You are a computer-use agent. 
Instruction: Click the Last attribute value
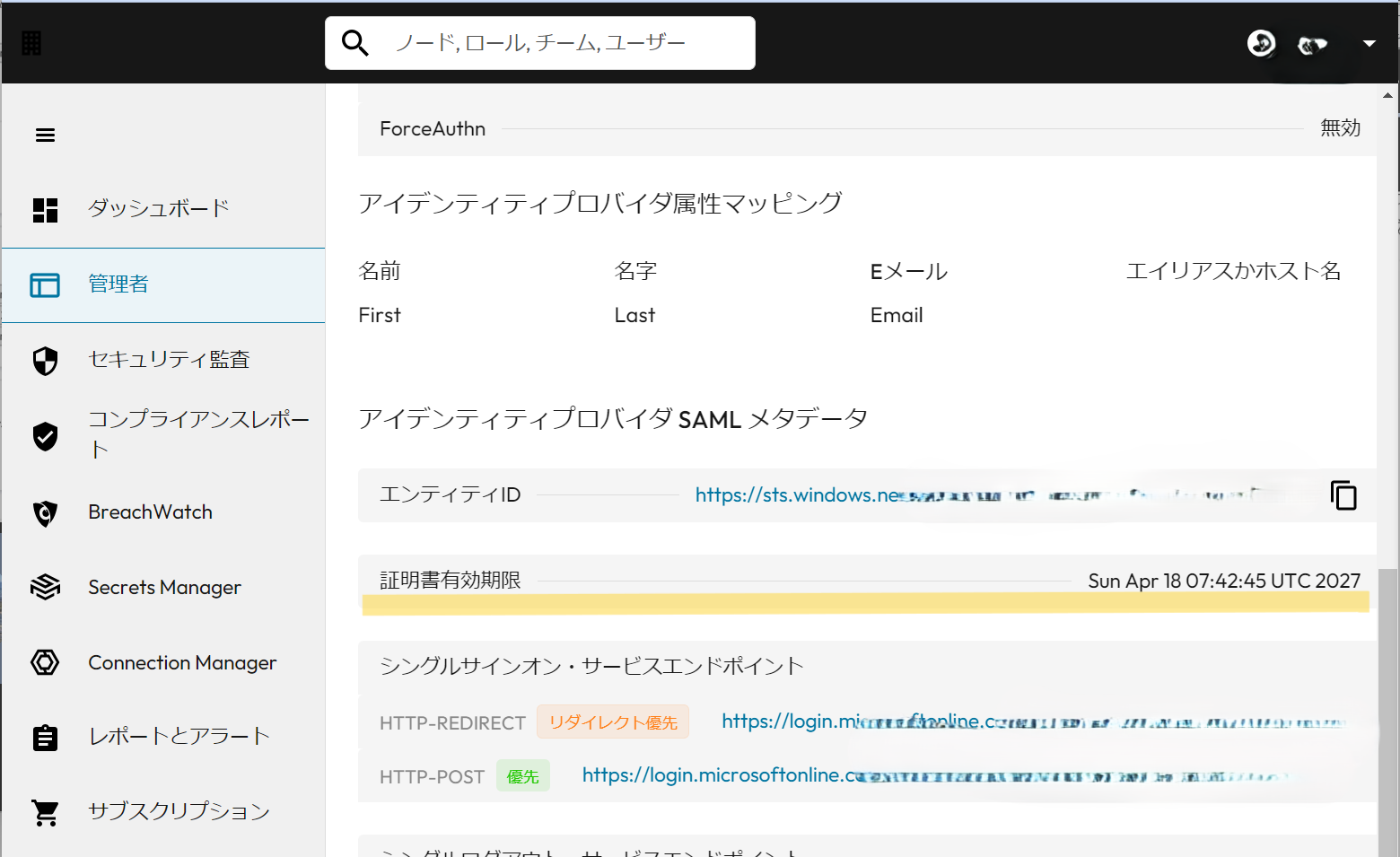(x=634, y=315)
